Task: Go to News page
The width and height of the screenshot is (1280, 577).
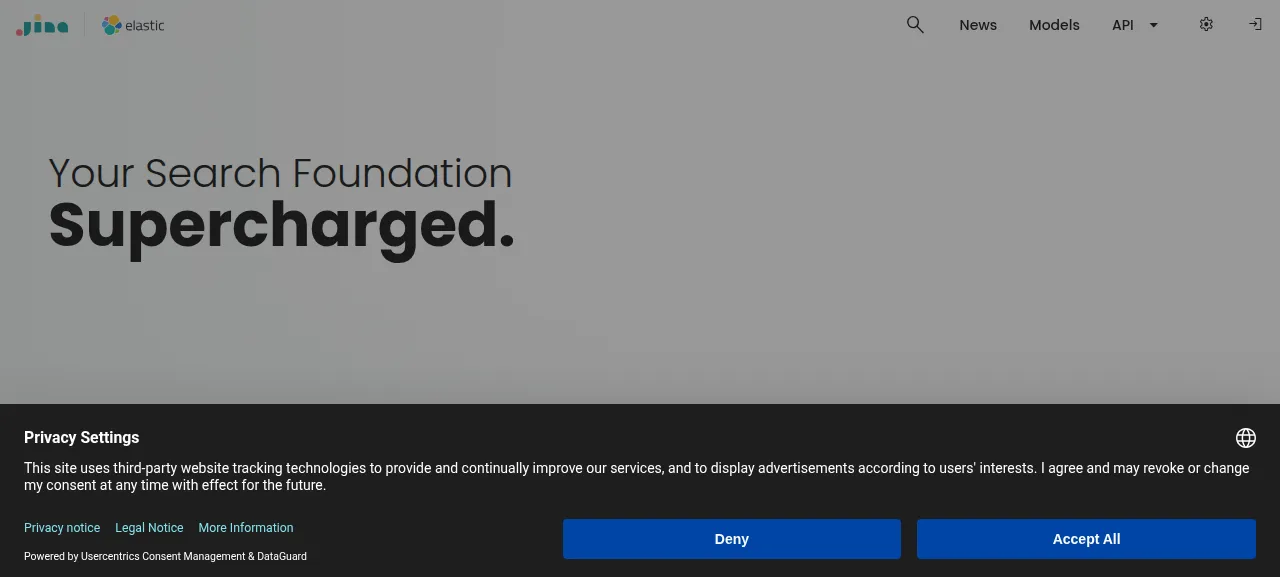Action: [978, 25]
